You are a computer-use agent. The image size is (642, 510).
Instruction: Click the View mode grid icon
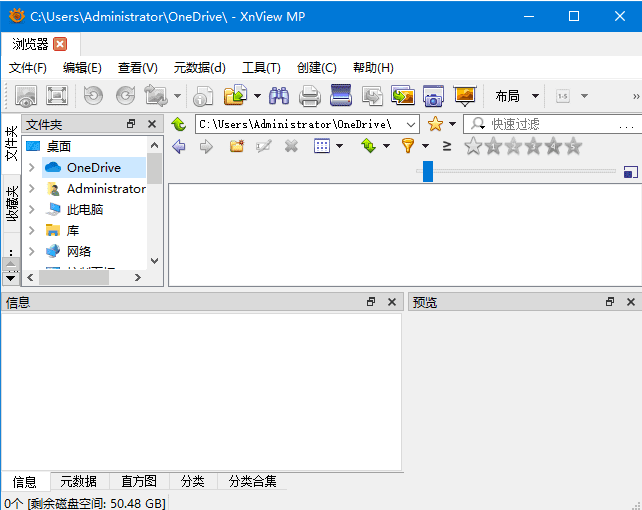[322, 146]
